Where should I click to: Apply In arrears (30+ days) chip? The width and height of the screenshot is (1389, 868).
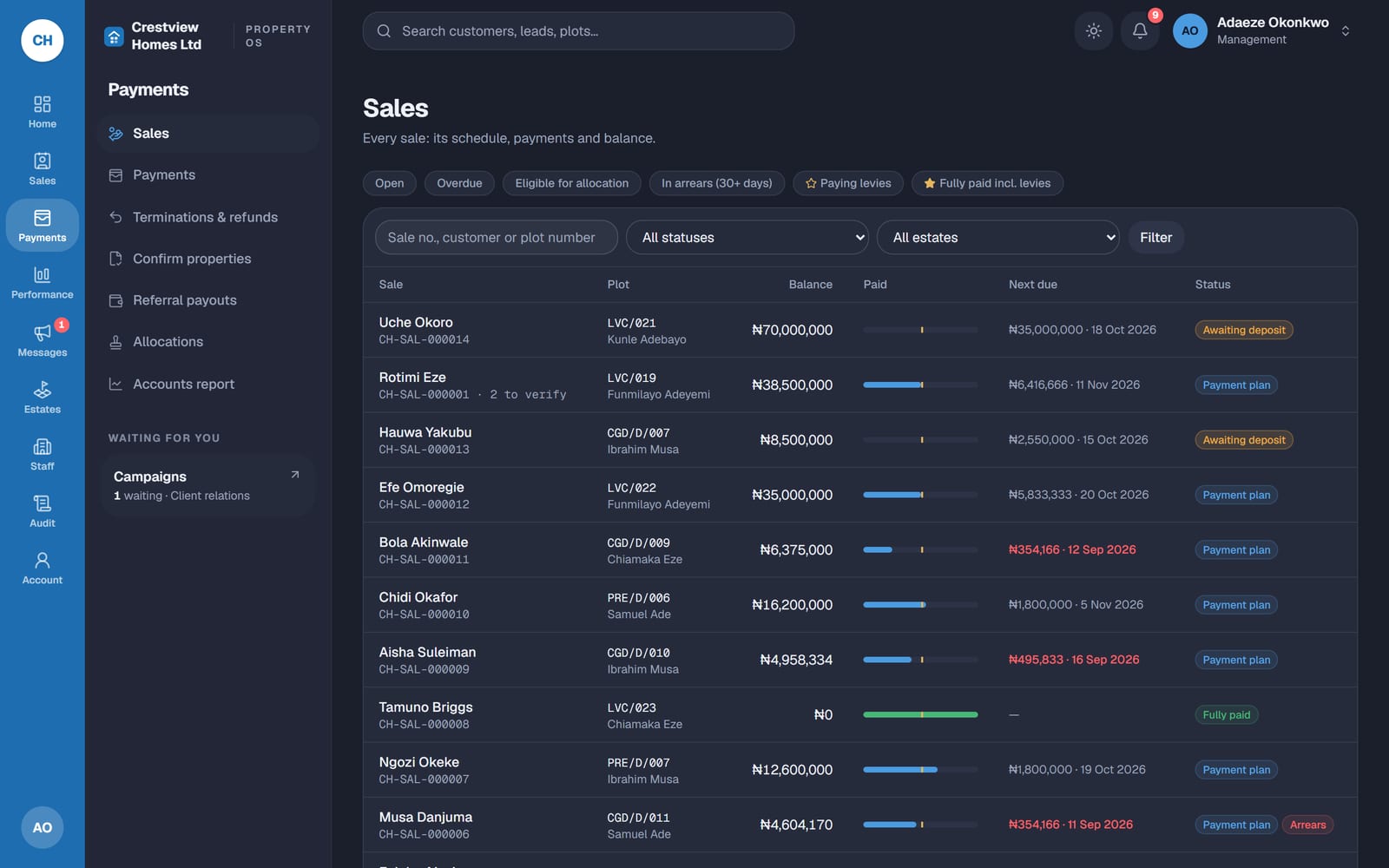pos(717,183)
